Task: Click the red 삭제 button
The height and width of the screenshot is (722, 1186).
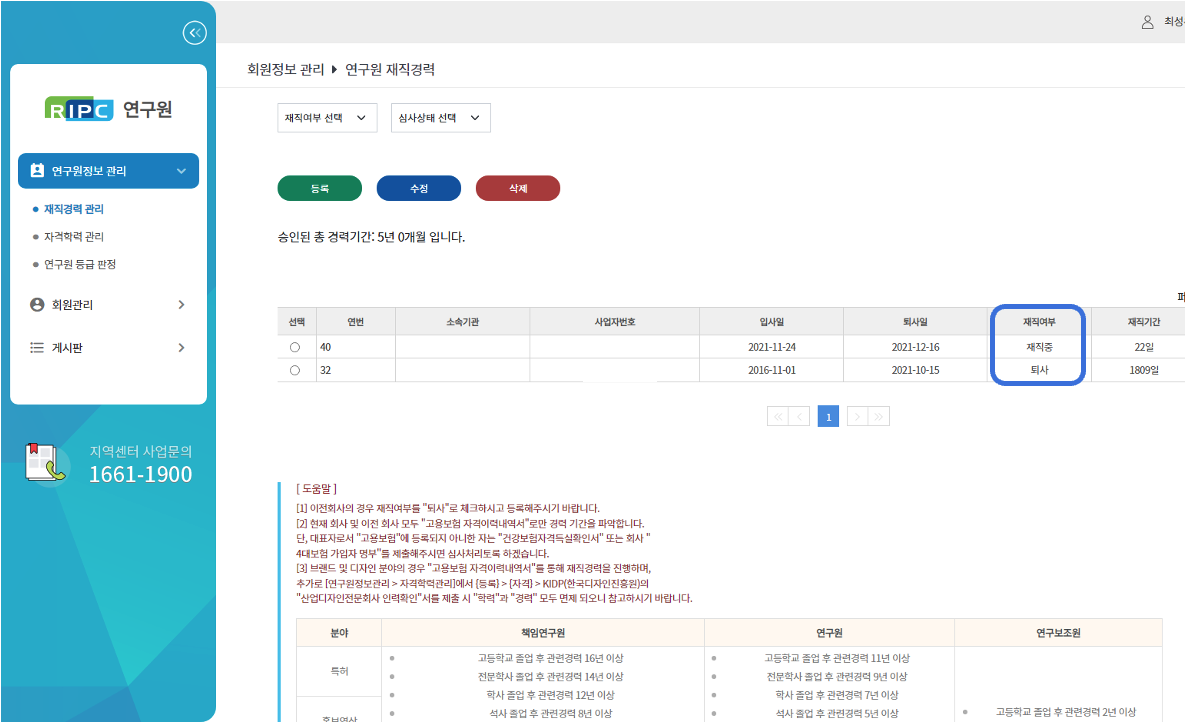Action: coord(517,188)
